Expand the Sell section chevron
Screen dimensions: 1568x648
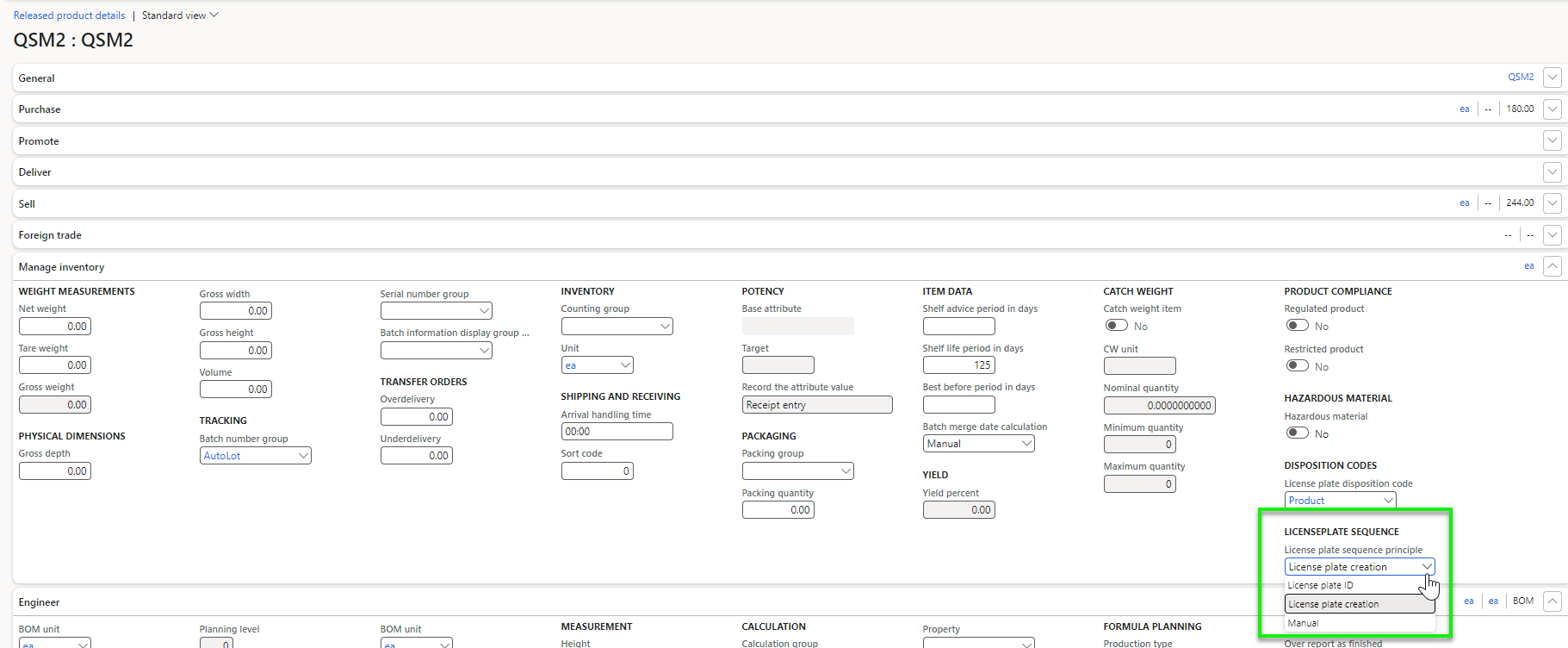click(x=1553, y=203)
